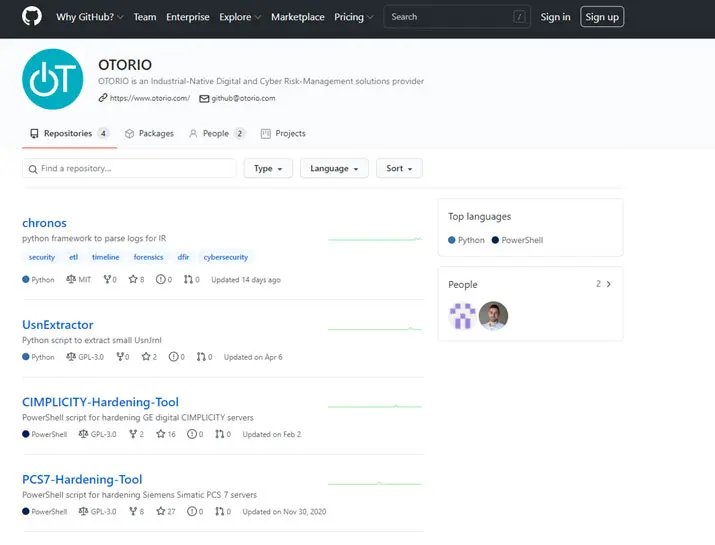The height and width of the screenshot is (545, 715).
Task: Open the PCS7-Hardening-Tool repository
Action: point(82,479)
